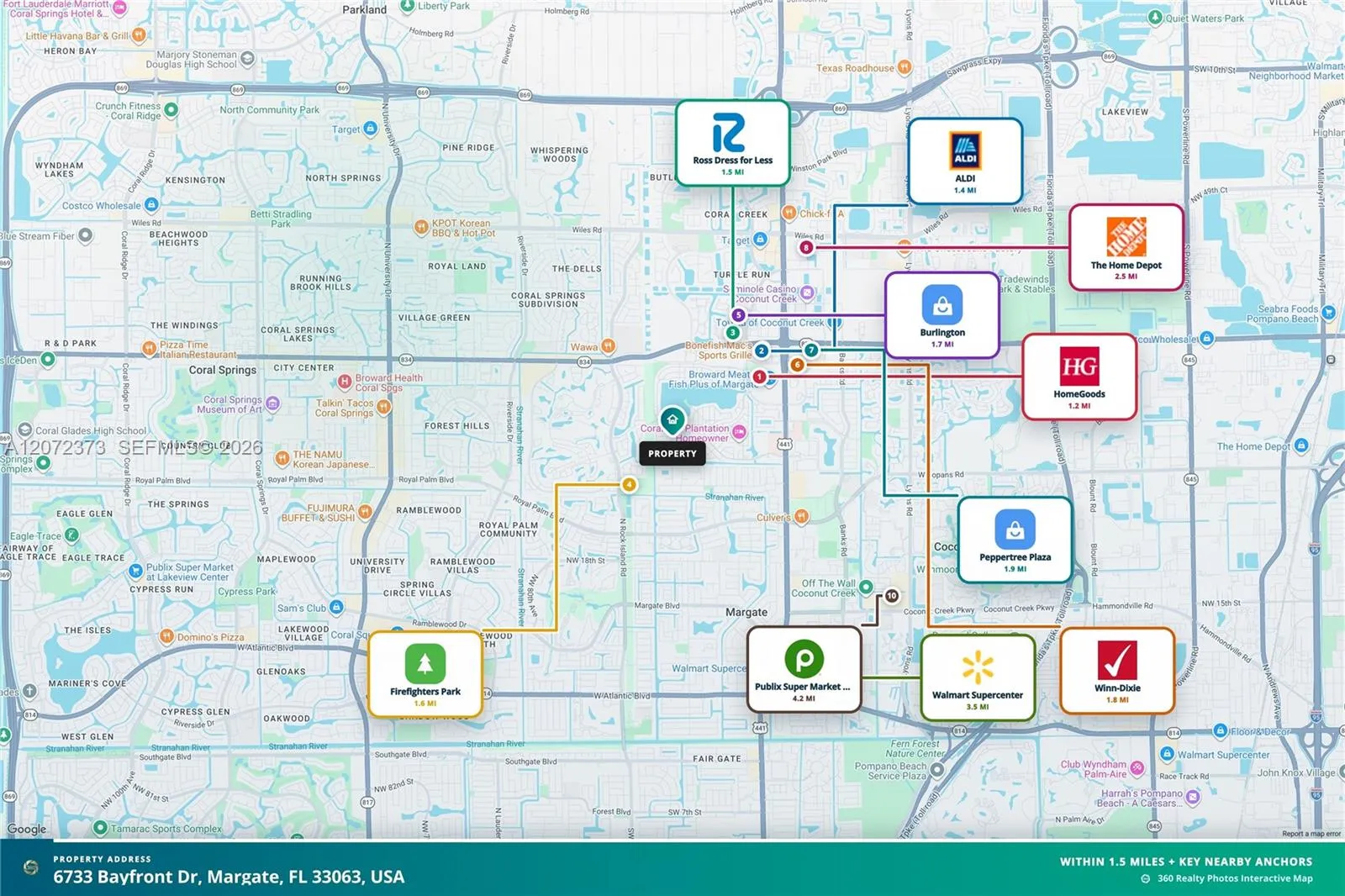Select the yellow route marker number 4
Image resolution: width=1345 pixels, height=896 pixels.
629,485
